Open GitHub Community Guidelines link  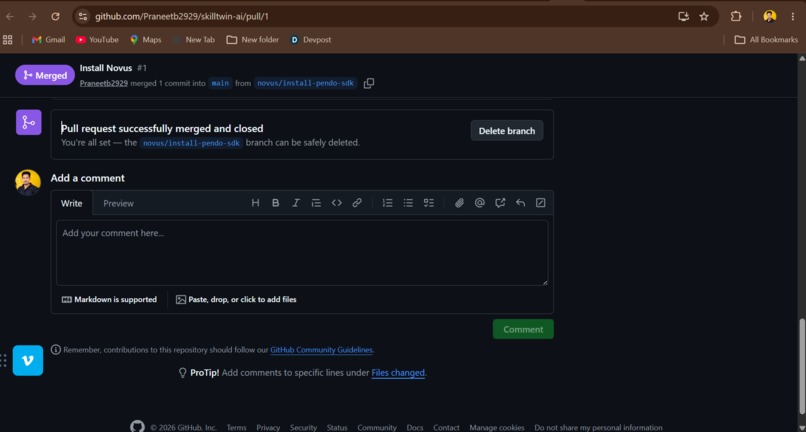(321, 350)
